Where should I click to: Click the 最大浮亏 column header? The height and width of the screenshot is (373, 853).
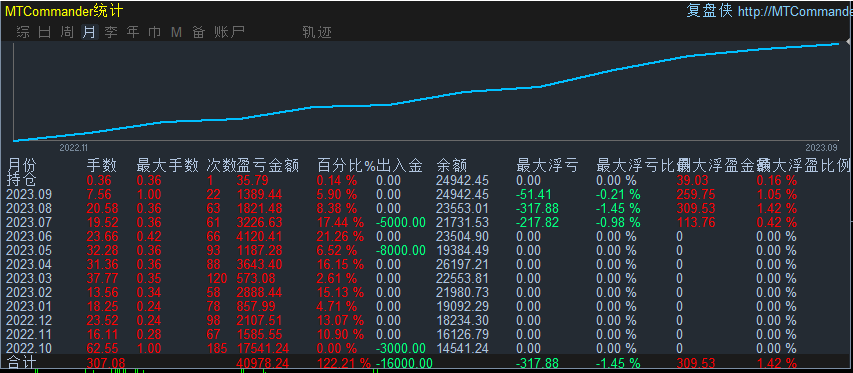pyautogui.click(x=547, y=165)
